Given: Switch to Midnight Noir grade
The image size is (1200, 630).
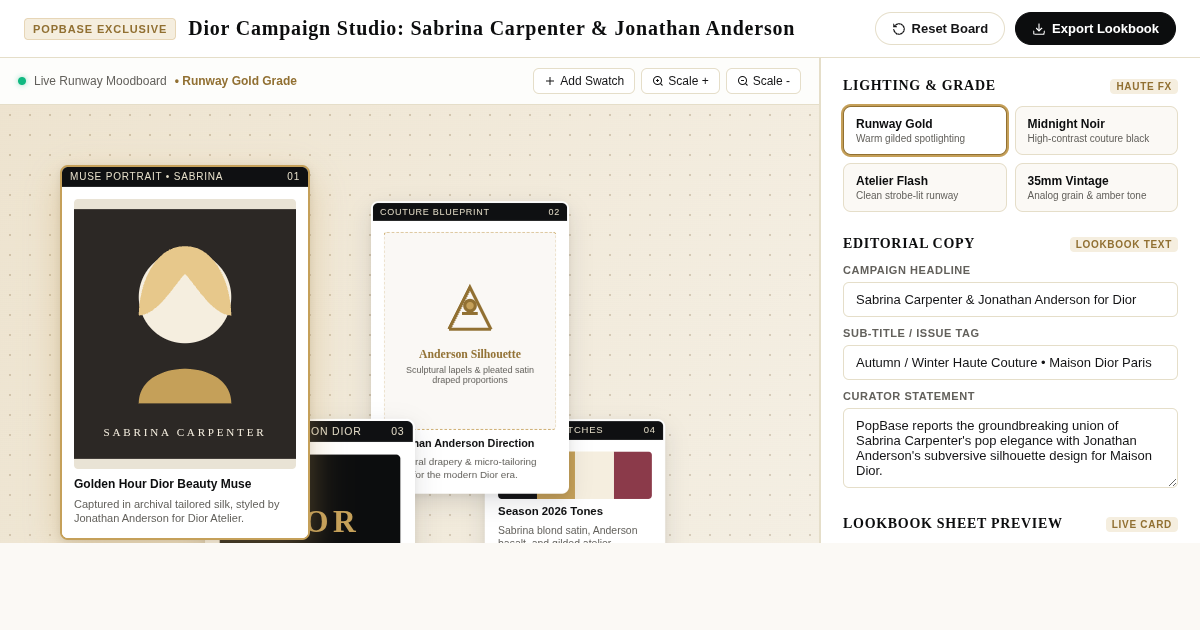Looking at the screenshot, I should 1096,131.
